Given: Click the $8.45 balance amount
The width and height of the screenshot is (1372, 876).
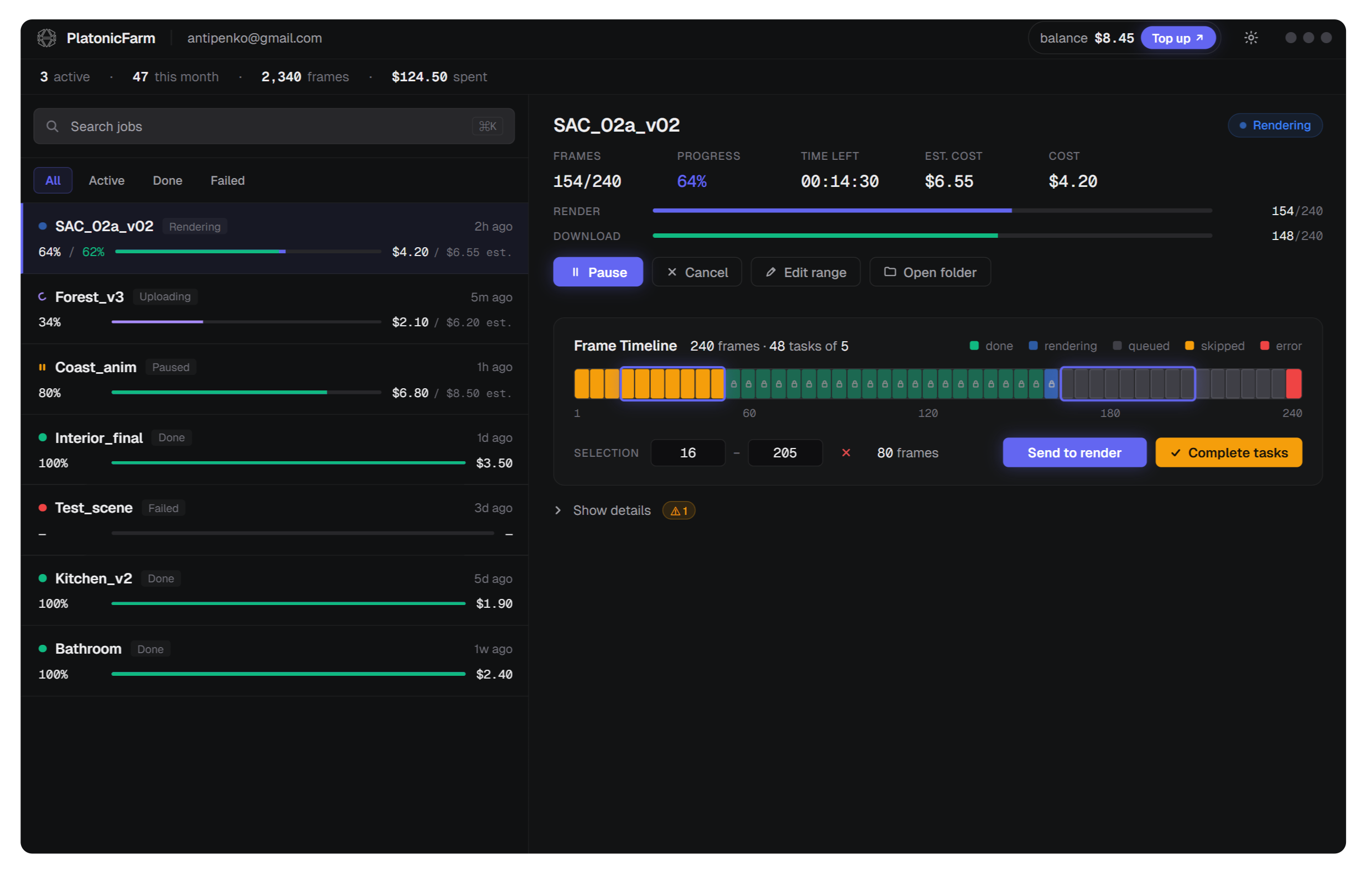Looking at the screenshot, I should [1114, 38].
